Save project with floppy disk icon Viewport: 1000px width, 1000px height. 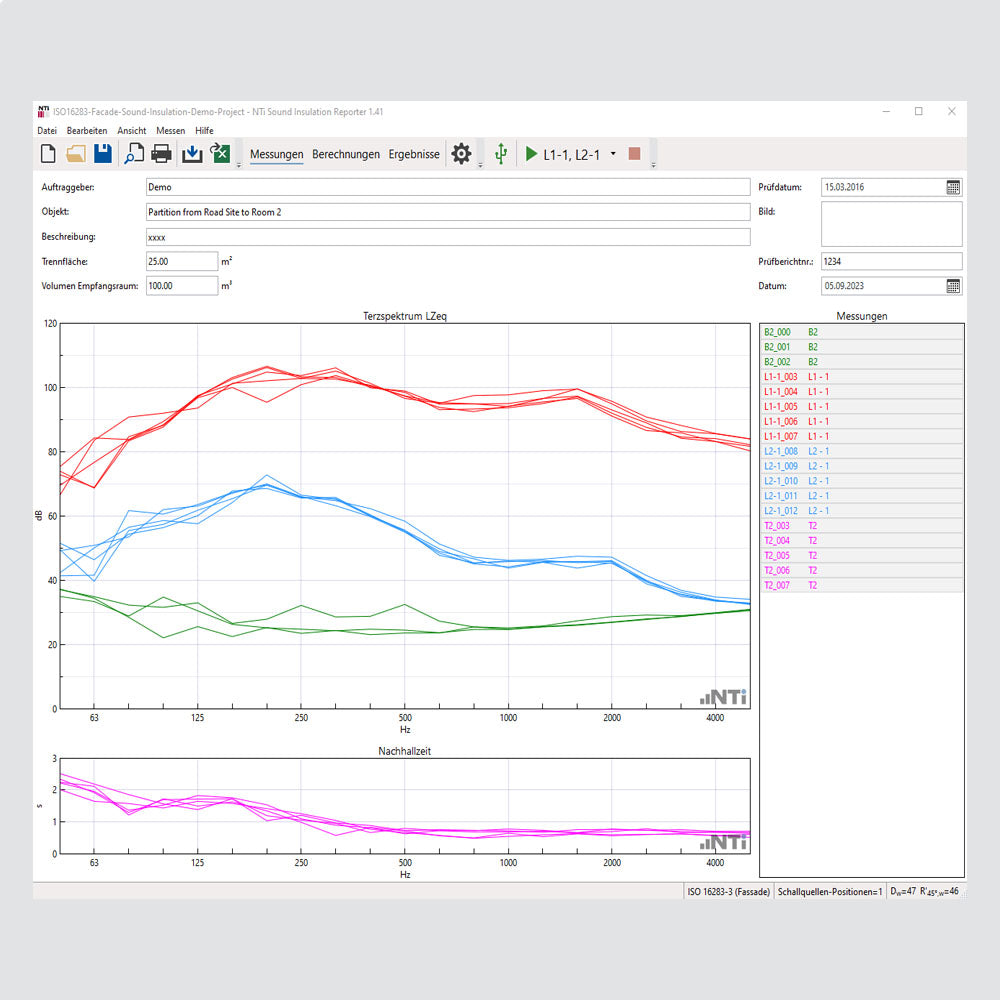click(x=102, y=154)
